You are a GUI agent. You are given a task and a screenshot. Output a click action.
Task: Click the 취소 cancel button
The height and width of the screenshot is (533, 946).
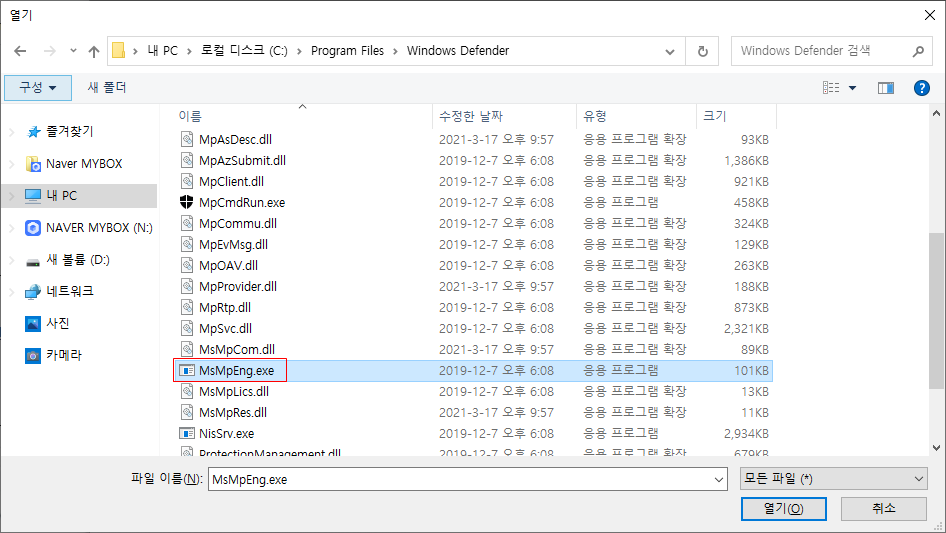click(884, 508)
